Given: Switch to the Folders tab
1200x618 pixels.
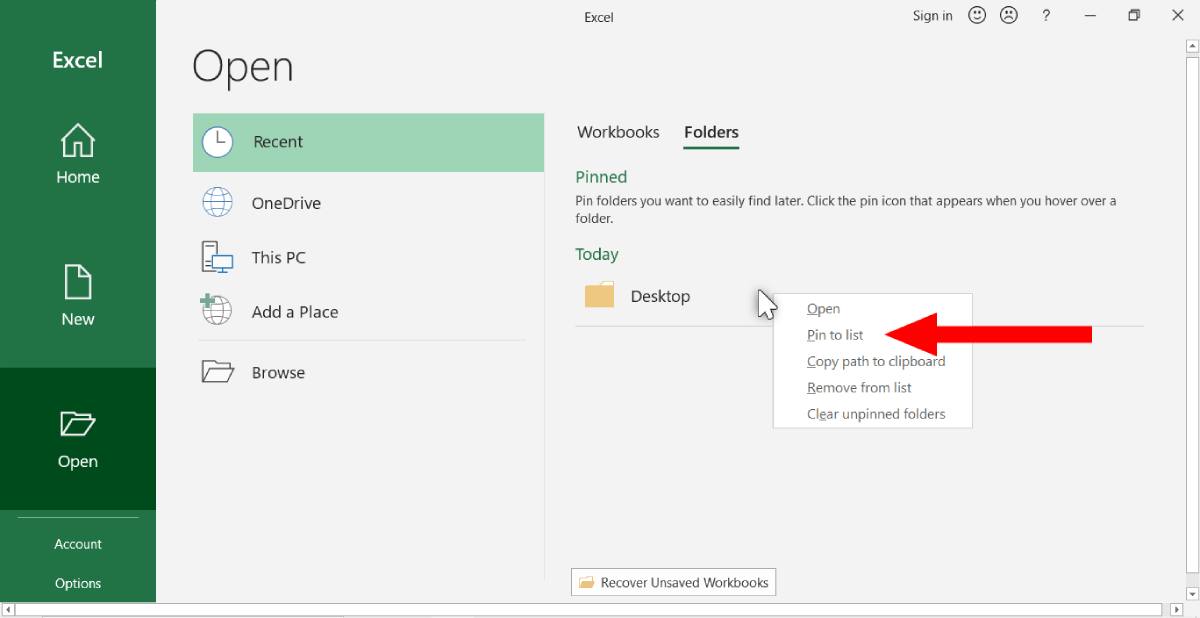Looking at the screenshot, I should [711, 132].
